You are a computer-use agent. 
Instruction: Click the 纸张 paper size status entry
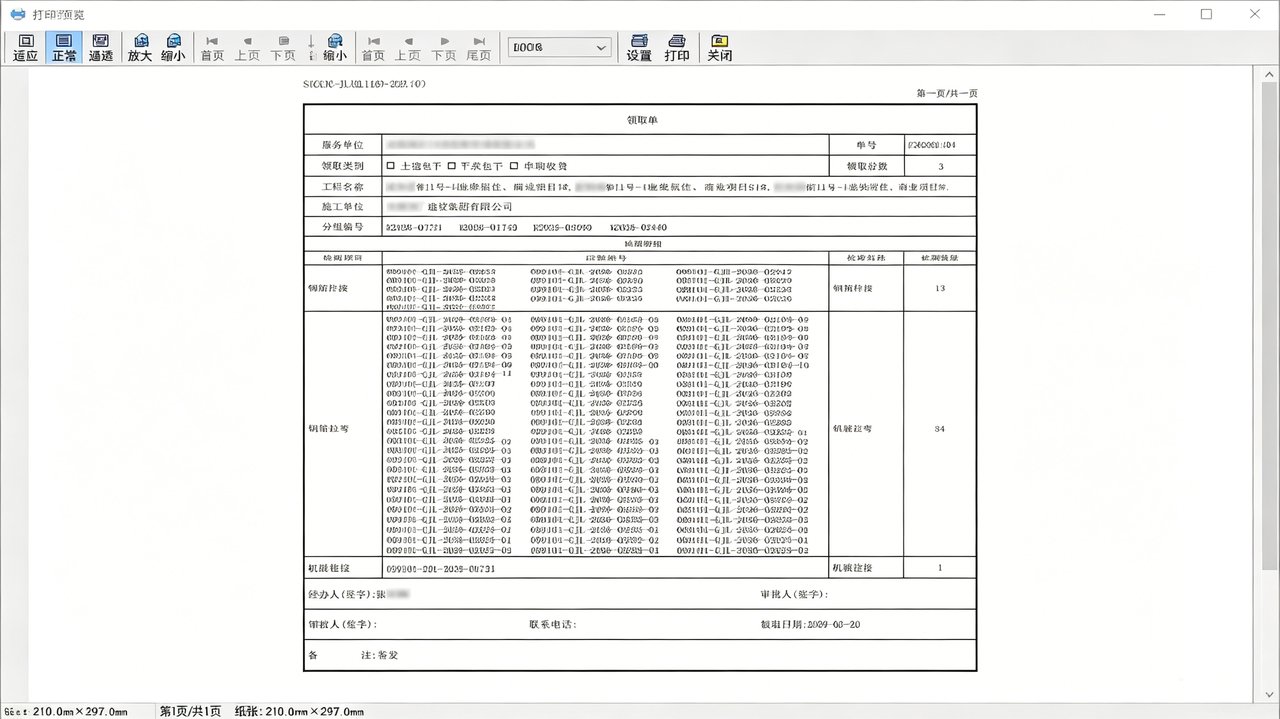[x=299, y=711]
